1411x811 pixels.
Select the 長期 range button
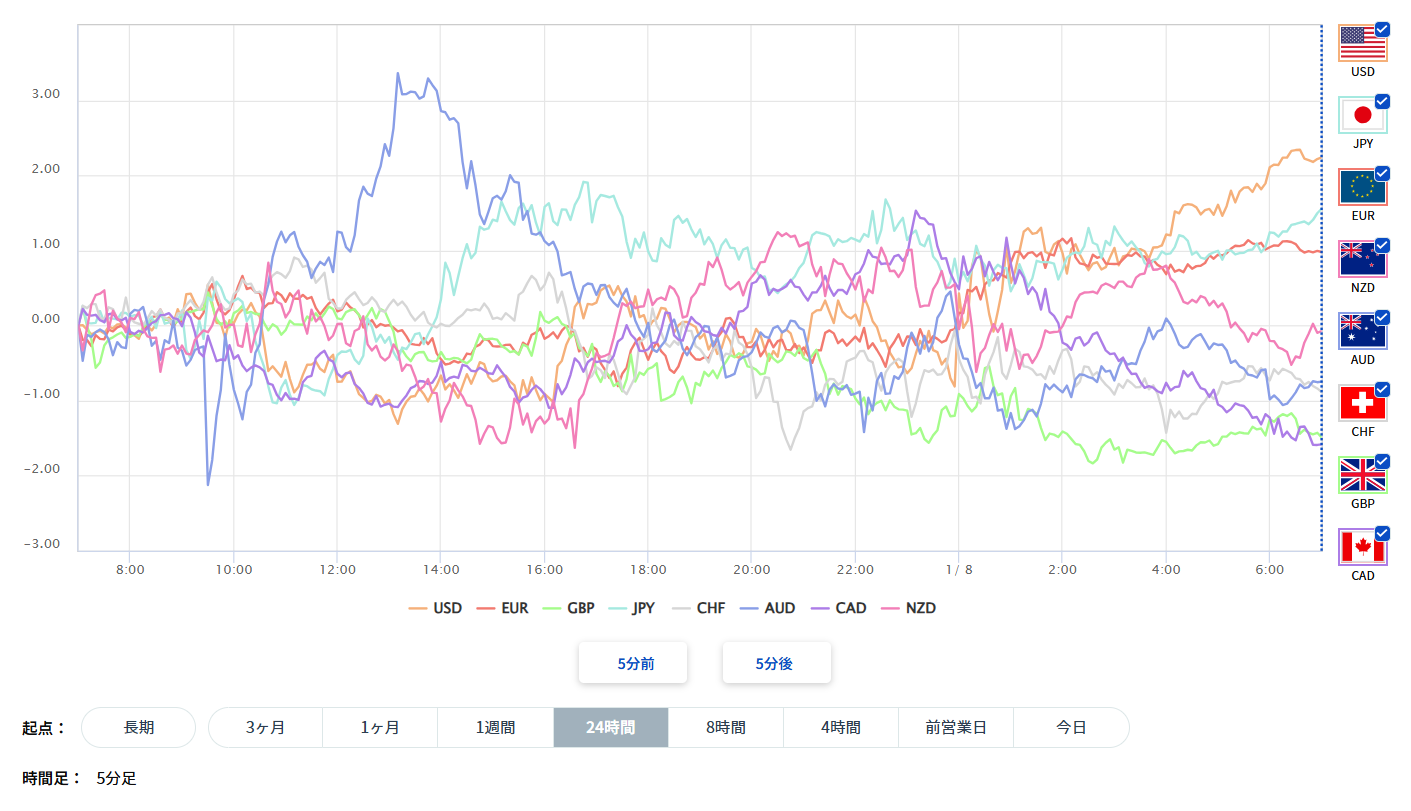139,727
